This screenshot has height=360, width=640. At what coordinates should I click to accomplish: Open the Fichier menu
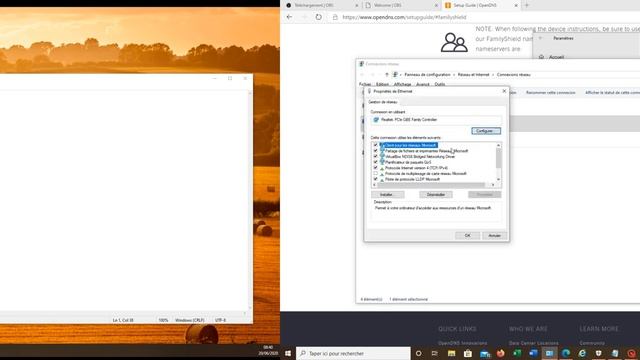click(365, 84)
